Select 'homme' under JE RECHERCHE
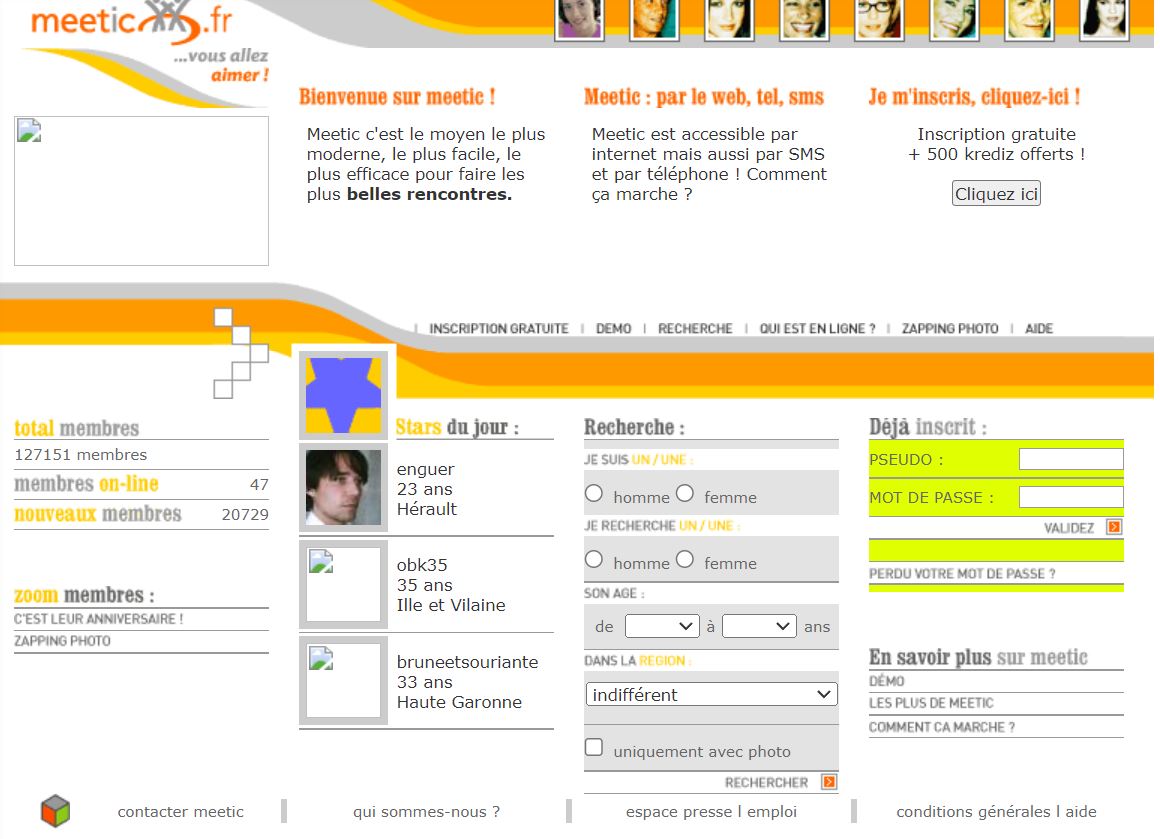 tap(594, 559)
